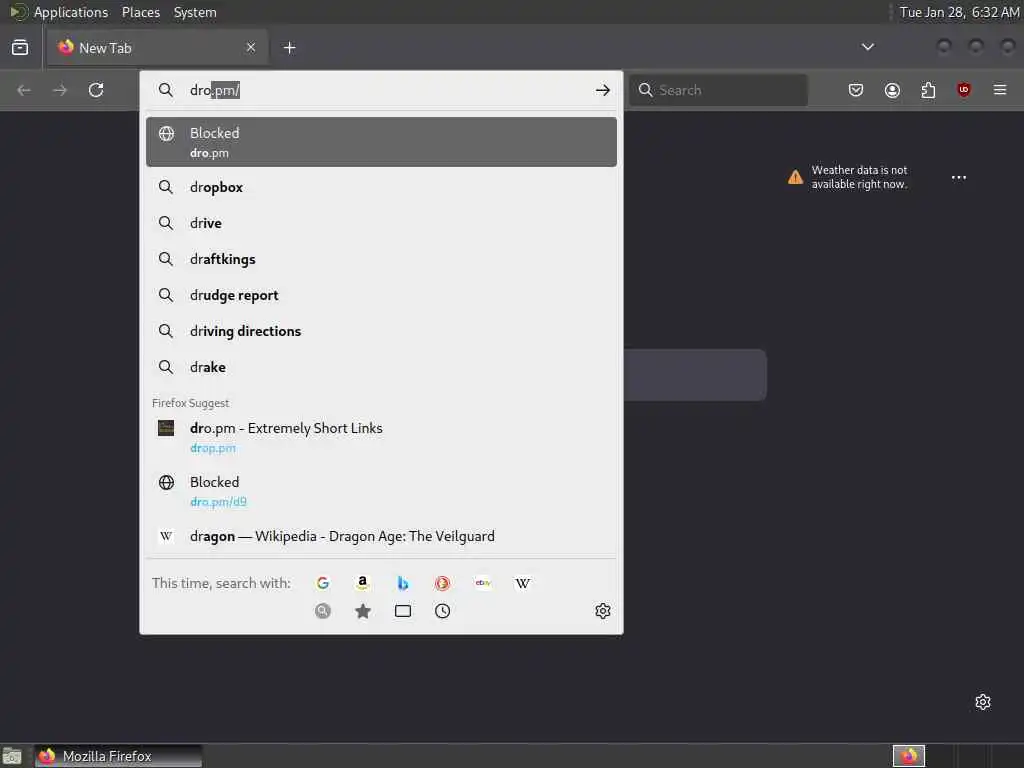This screenshot has height=768, width=1024.
Task: Open the Firefox hamburger menu
Action: (x=1000, y=90)
